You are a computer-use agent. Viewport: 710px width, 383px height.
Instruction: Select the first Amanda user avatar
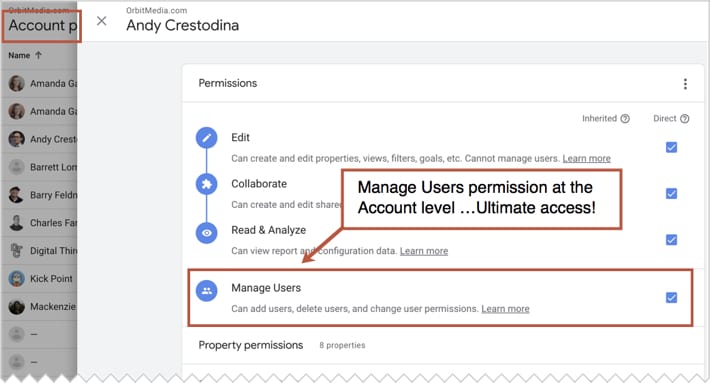pyautogui.click(x=16, y=83)
